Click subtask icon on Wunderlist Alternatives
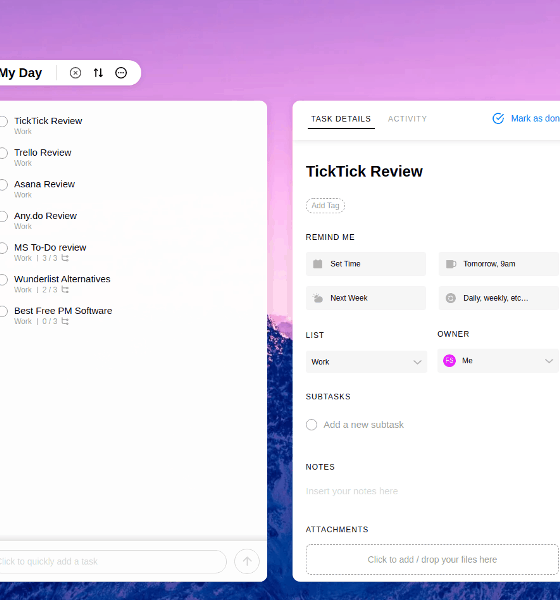 pos(65,290)
